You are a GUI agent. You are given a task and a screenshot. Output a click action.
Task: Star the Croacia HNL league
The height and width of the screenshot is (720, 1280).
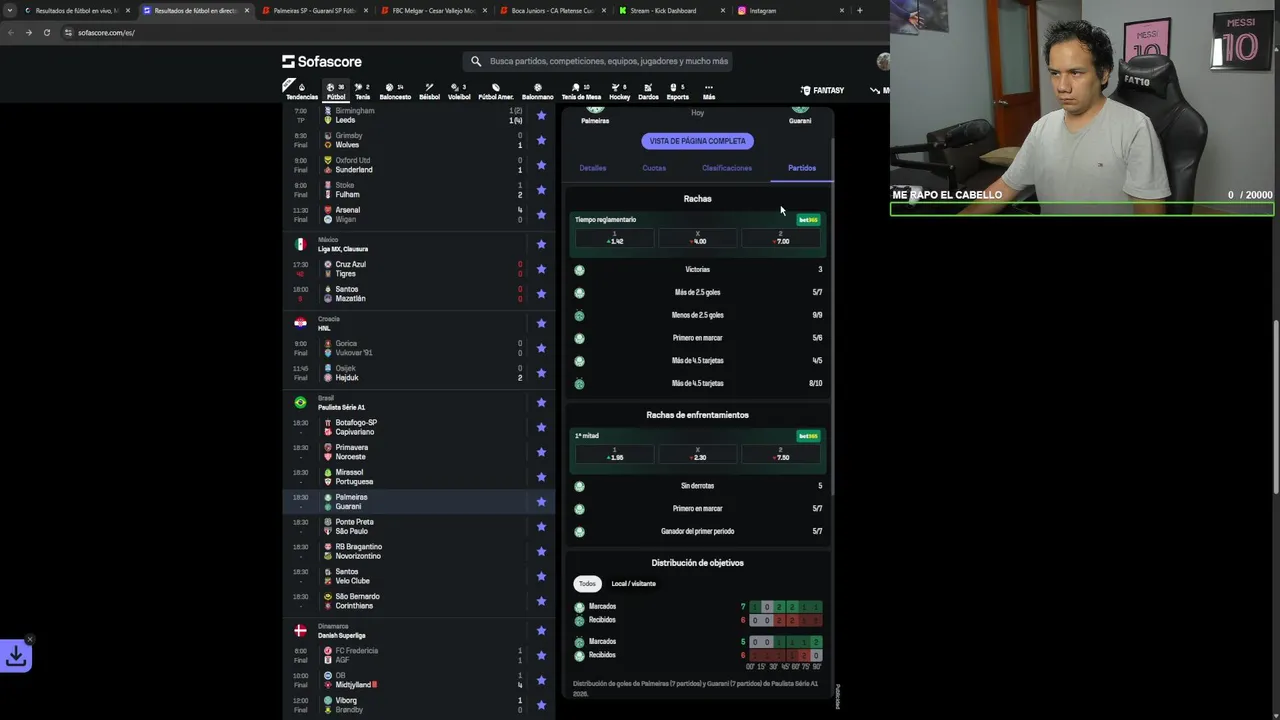tap(541, 323)
